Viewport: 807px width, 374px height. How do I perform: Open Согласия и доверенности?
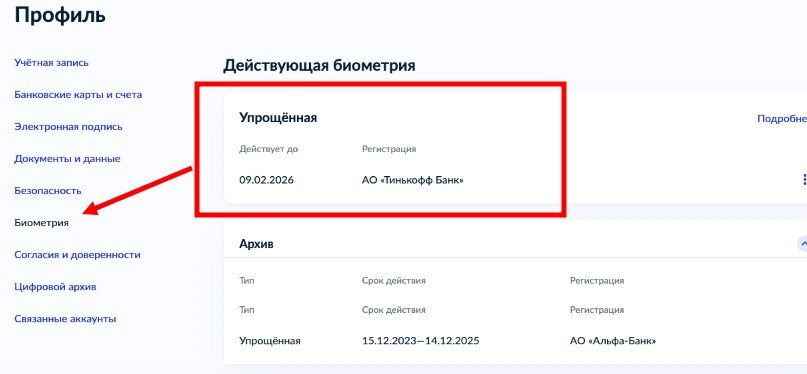point(77,255)
